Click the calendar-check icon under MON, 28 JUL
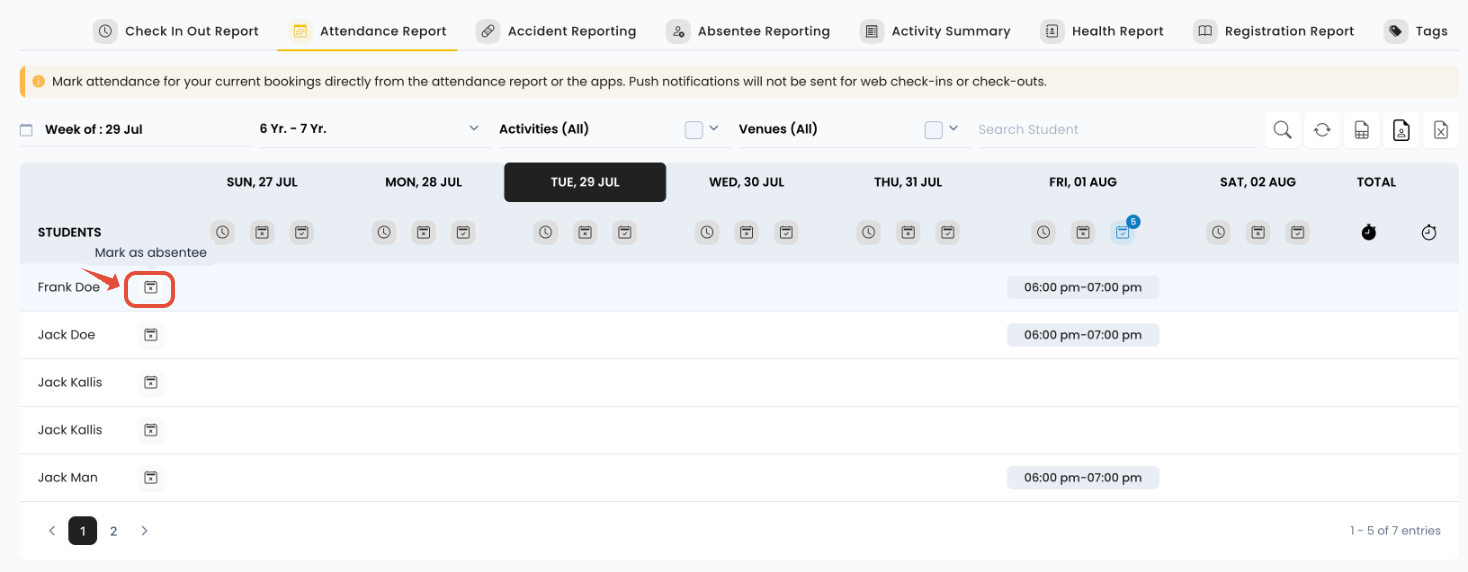Image resolution: width=1468 pixels, height=572 pixels. click(463, 232)
